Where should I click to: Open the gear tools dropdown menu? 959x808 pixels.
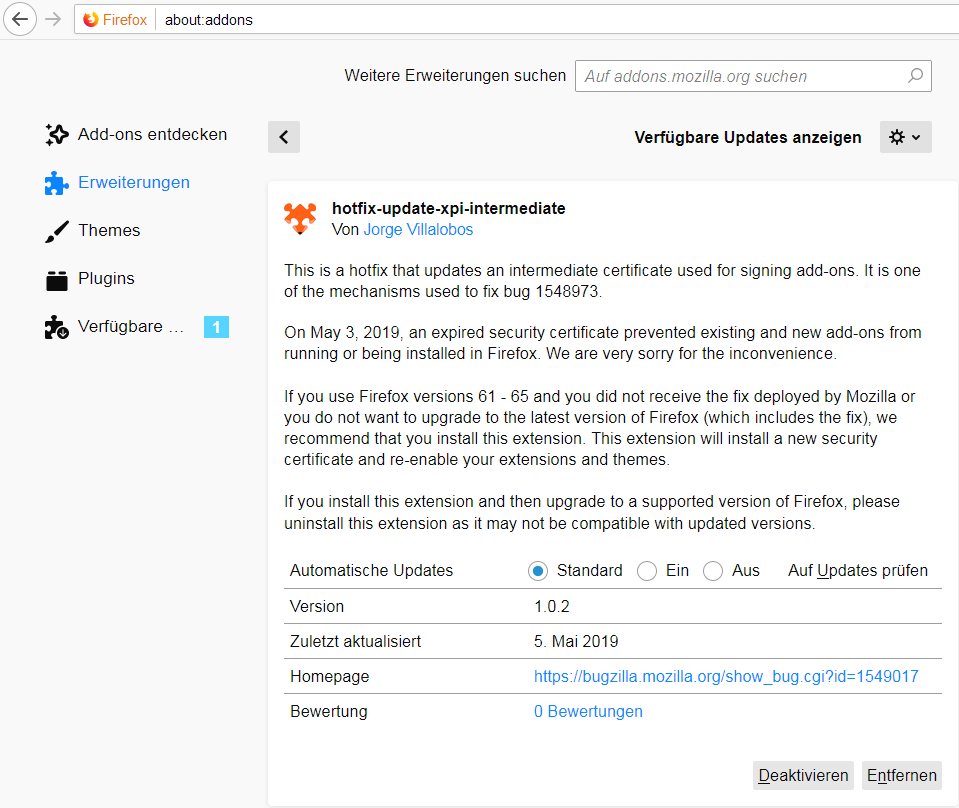tap(905, 137)
